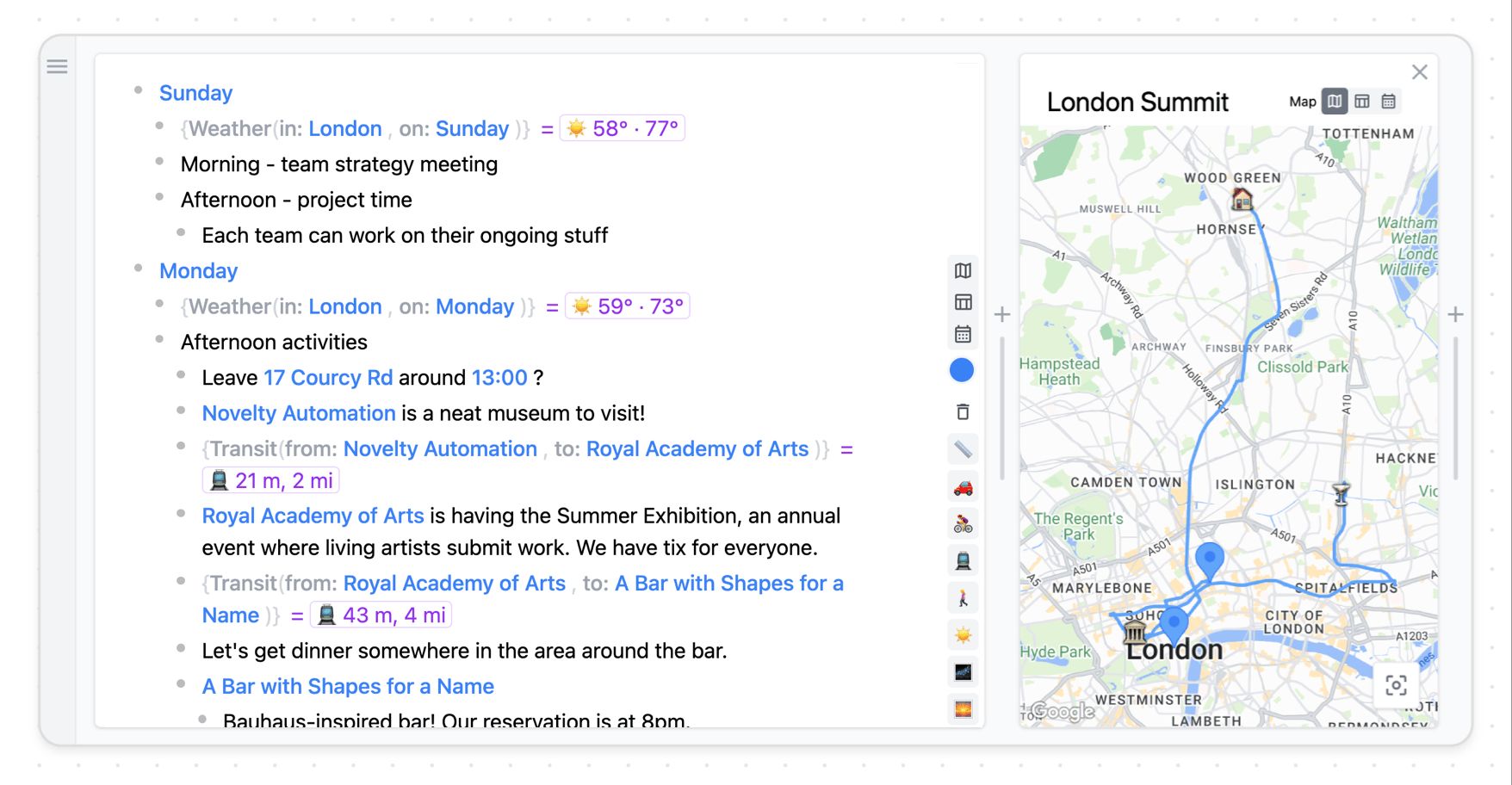
Task: Close the London Summit map panel
Action: [1419, 72]
